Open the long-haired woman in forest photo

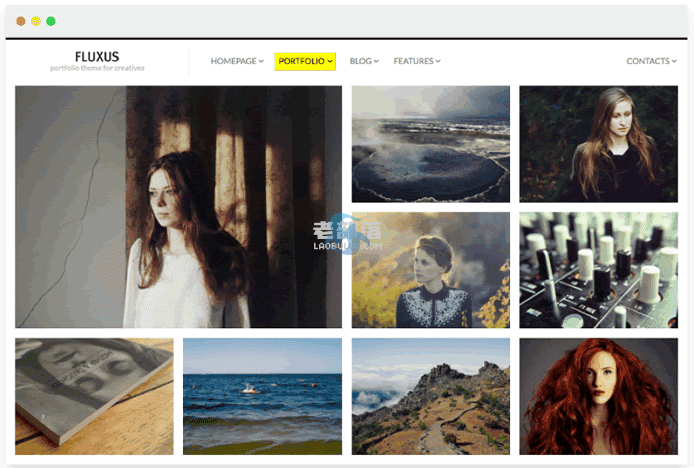pyautogui.click(x=598, y=144)
